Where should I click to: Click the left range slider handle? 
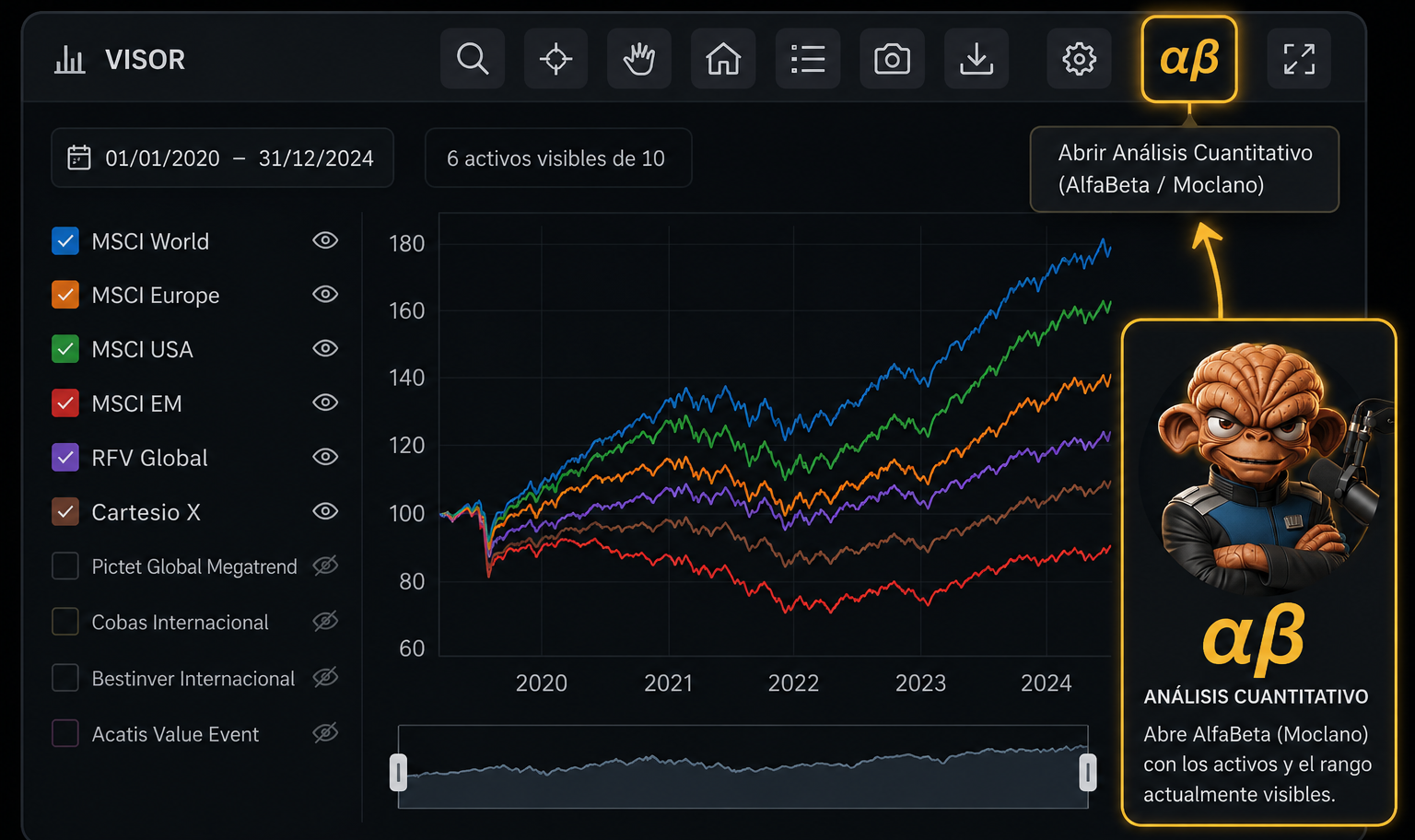398,772
